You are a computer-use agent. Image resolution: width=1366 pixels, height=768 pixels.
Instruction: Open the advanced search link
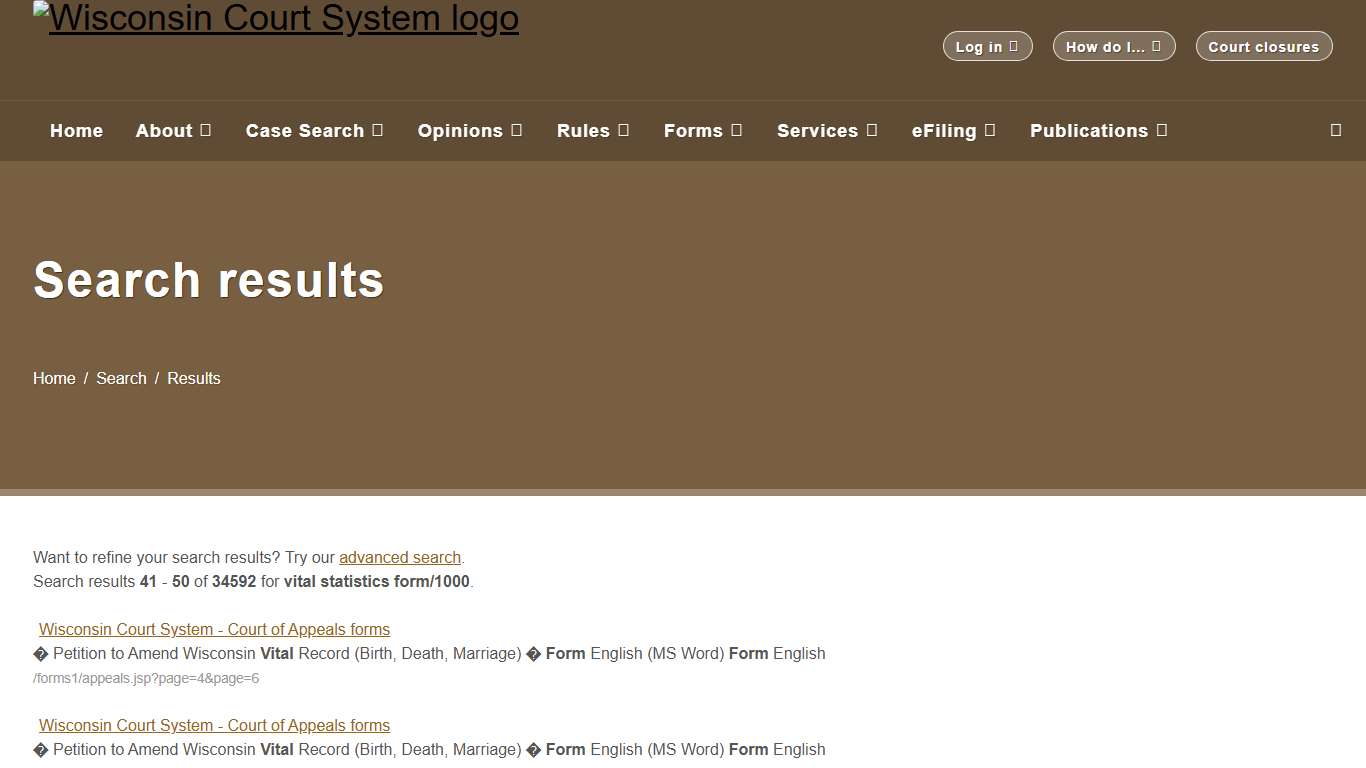point(399,557)
